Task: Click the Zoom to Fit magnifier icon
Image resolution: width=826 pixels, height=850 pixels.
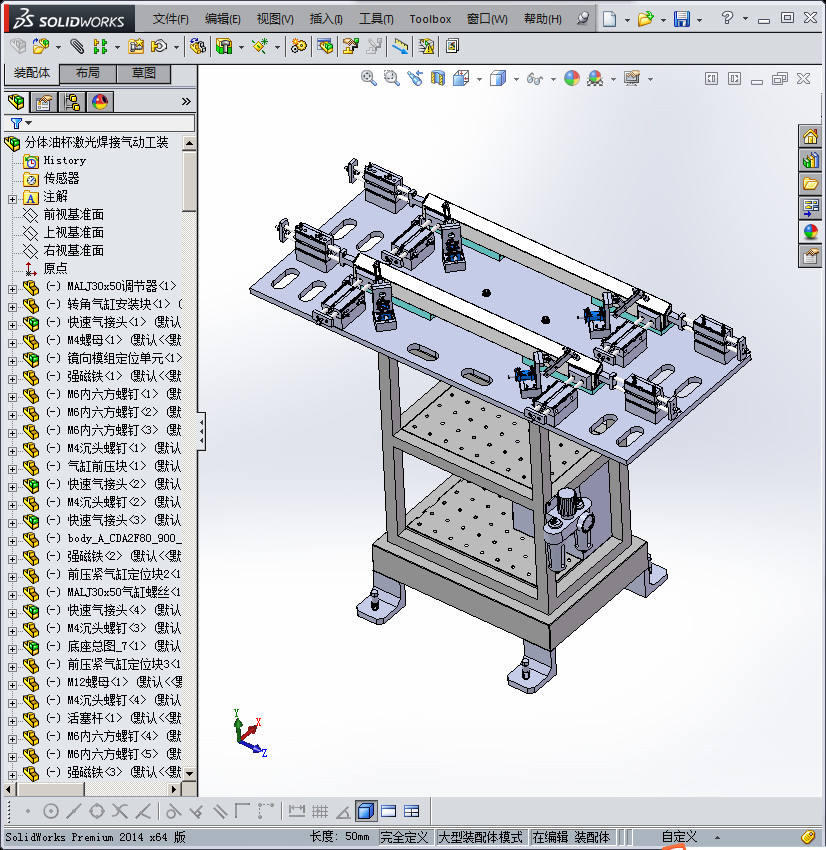Action: (x=369, y=78)
